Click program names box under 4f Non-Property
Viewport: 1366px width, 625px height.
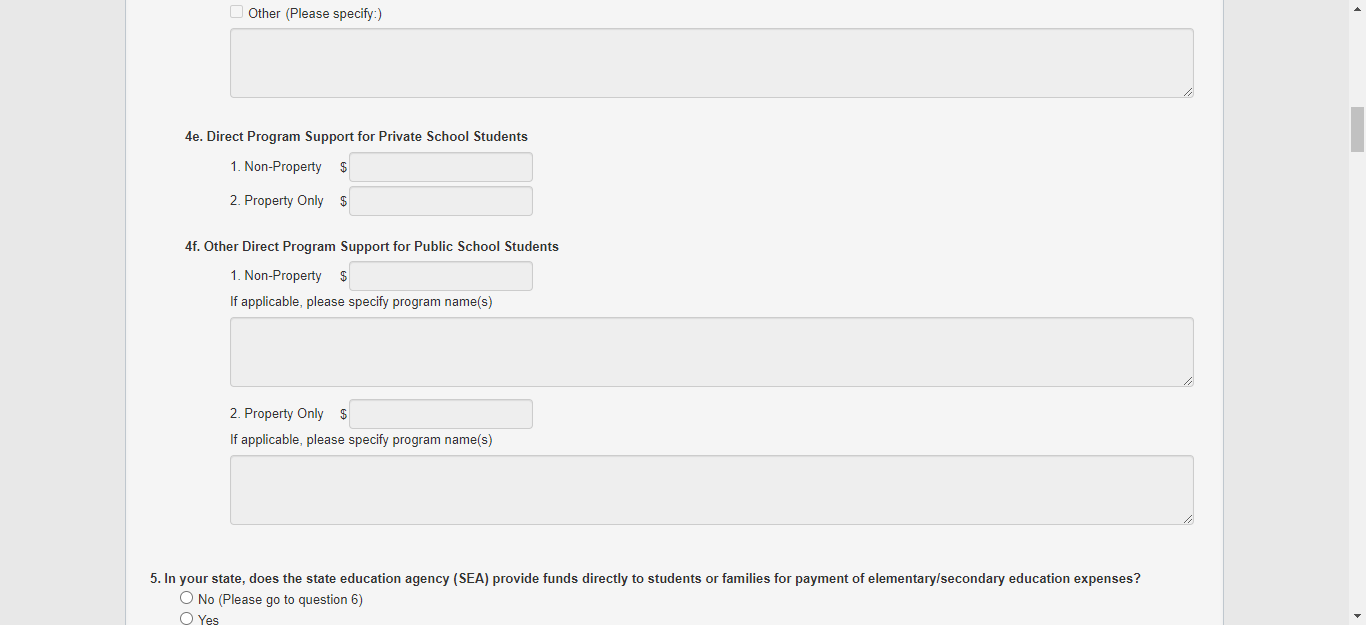click(x=711, y=352)
